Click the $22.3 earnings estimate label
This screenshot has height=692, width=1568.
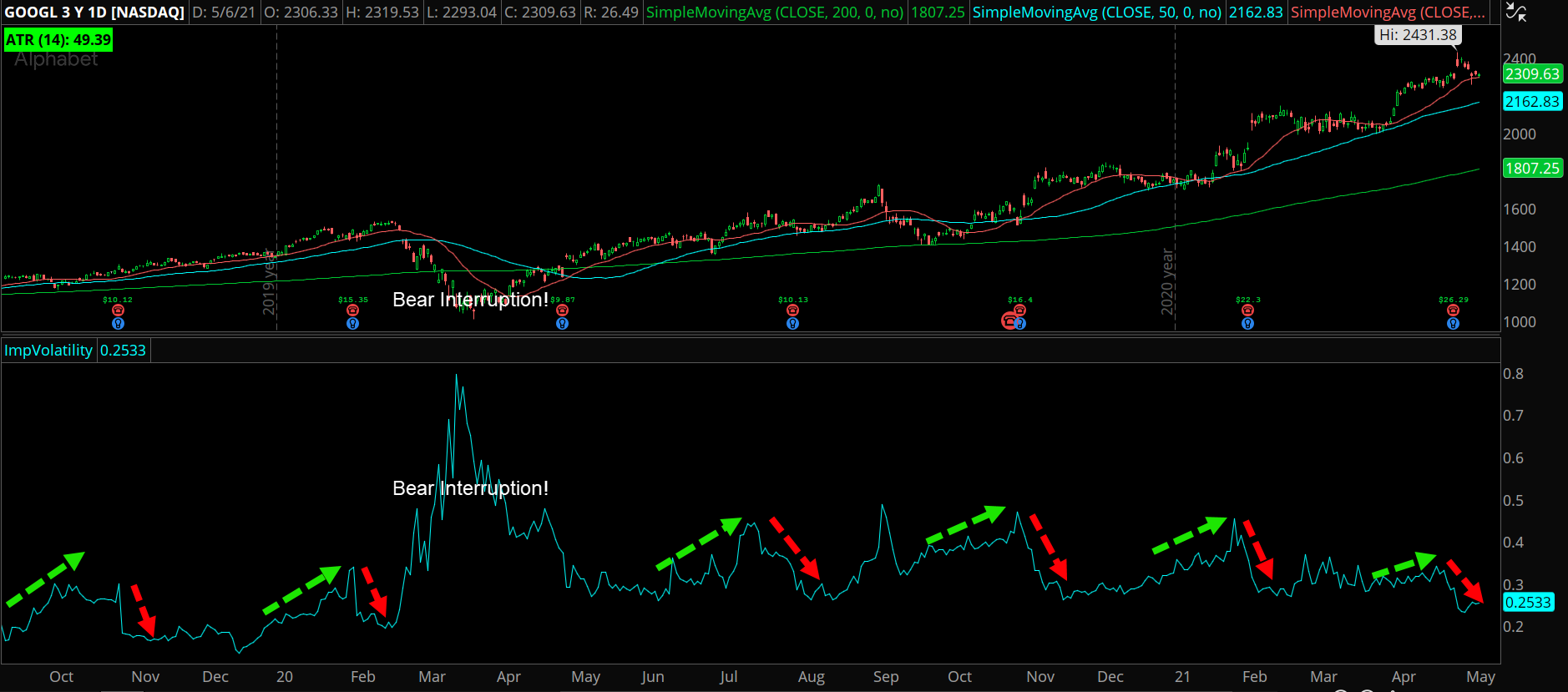pyautogui.click(x=1248, y=300)
